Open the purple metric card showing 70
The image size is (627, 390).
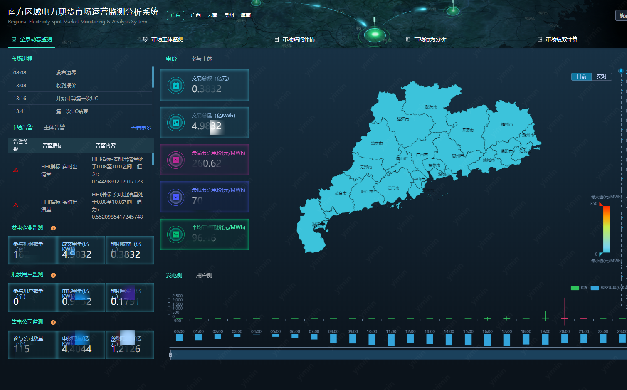(204, 196)
